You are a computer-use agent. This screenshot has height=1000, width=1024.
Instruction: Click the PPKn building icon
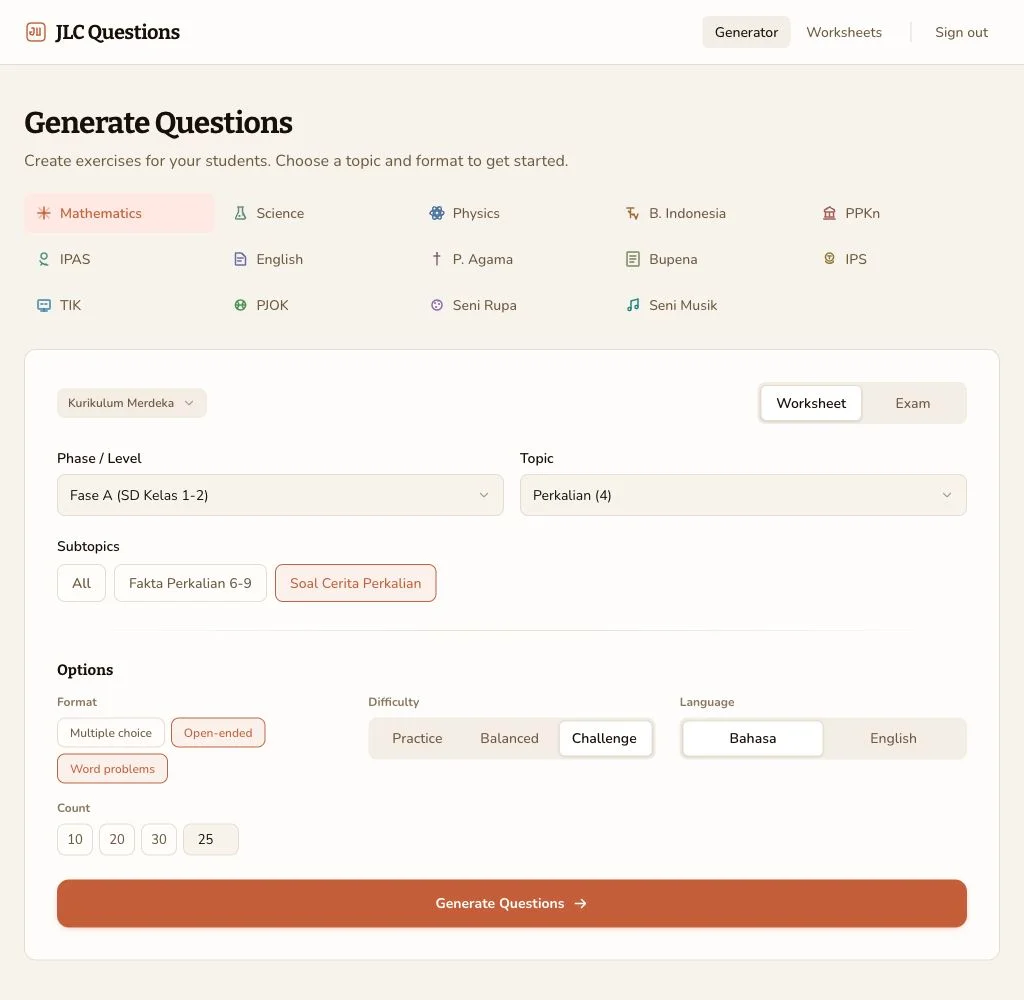[x=829, y=213]
